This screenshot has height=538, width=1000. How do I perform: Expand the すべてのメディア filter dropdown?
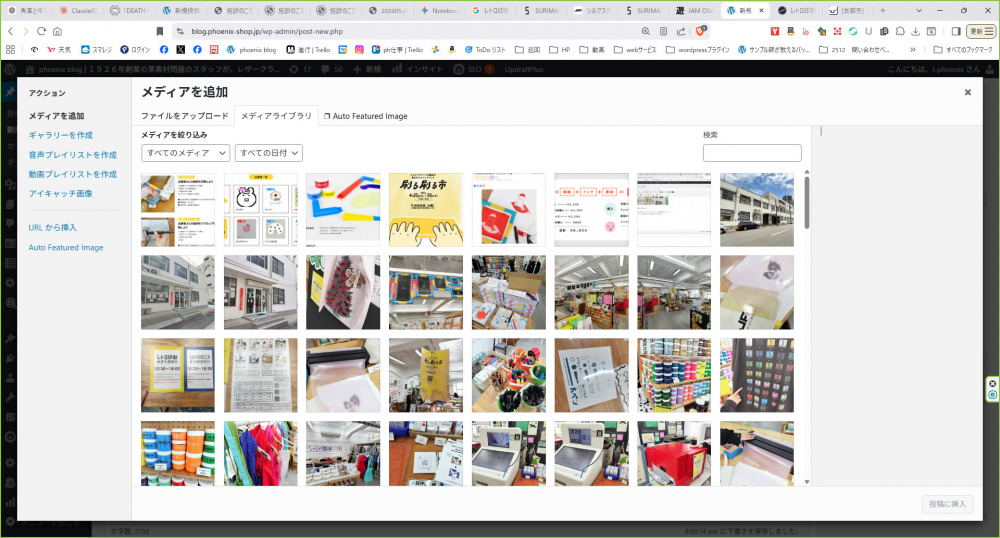click(x=185, y=153)
